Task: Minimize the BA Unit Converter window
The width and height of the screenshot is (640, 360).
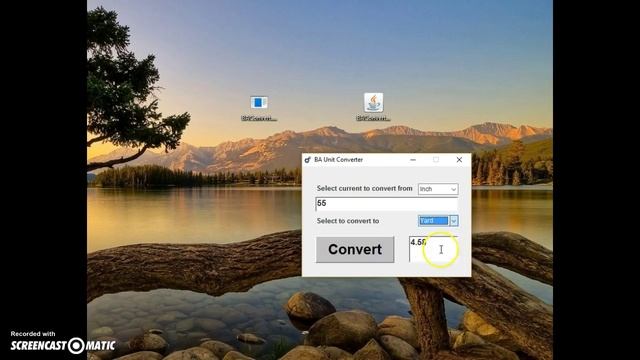Action: (413, 160)
